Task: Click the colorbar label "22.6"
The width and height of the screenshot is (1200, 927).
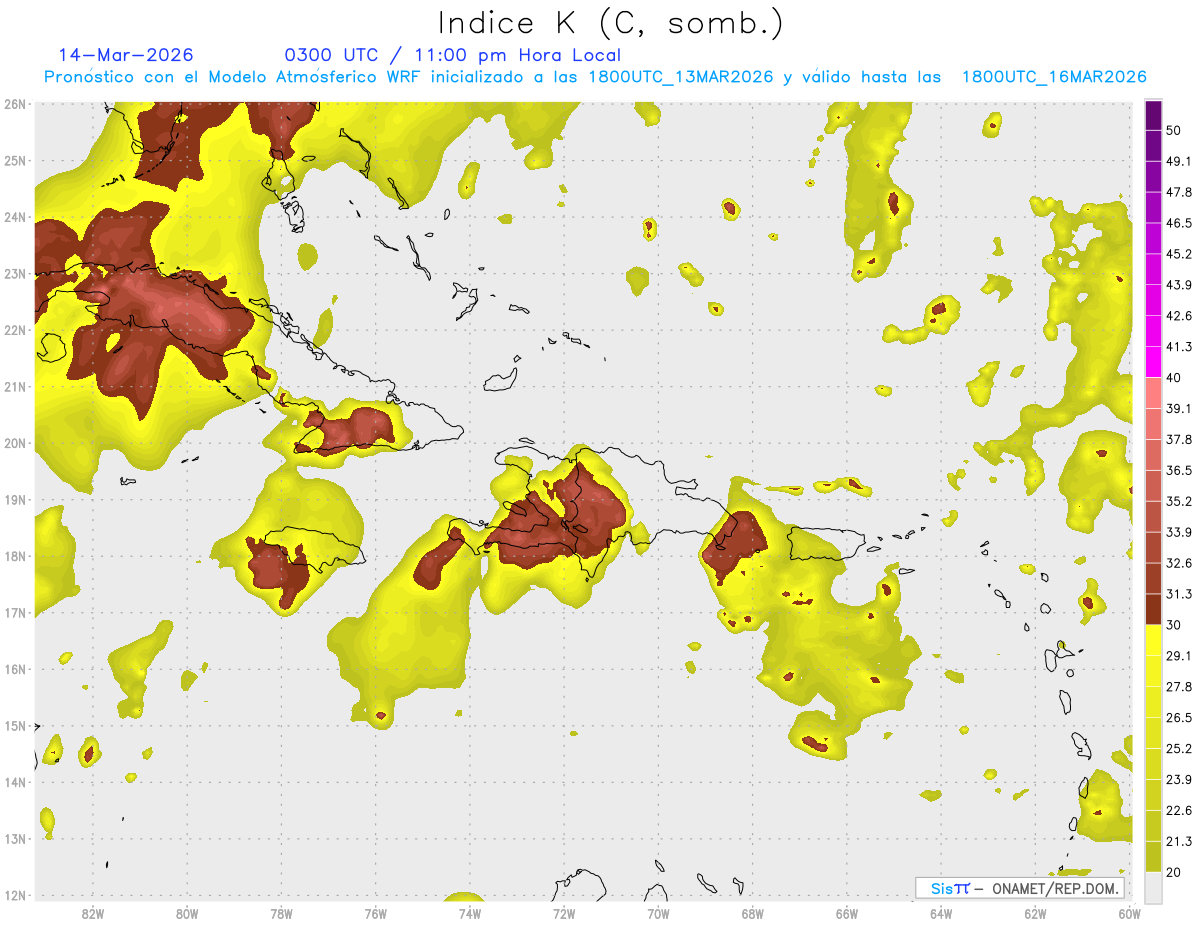Action: (x=1178, y=810)
